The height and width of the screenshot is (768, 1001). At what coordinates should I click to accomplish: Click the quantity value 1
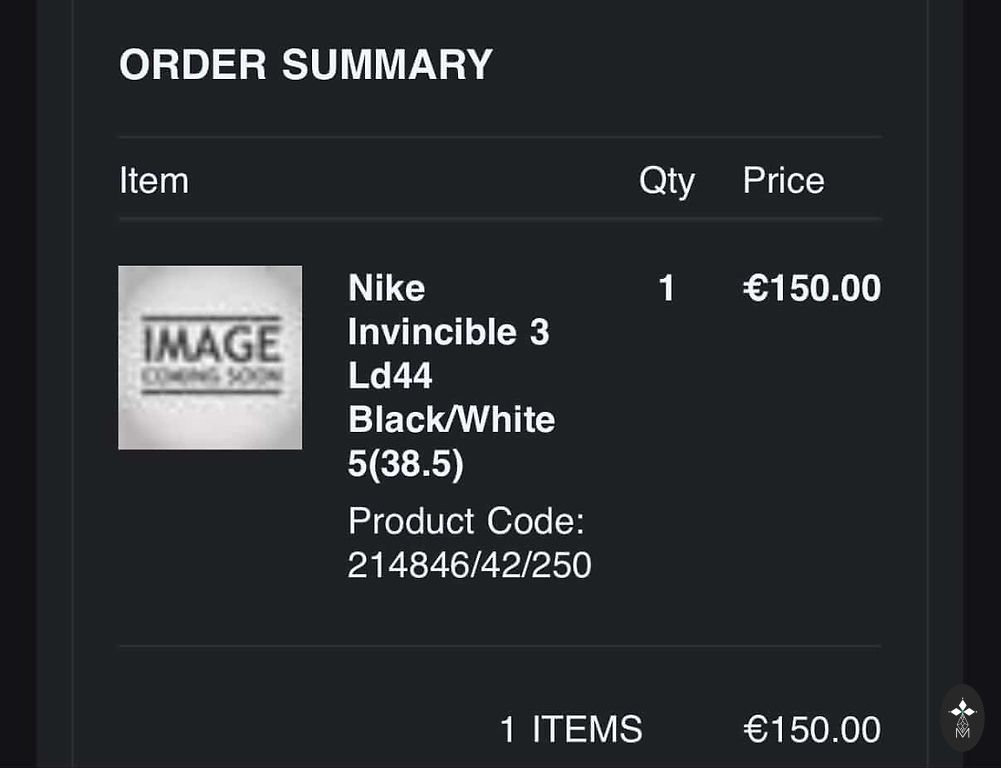(667, 289)
